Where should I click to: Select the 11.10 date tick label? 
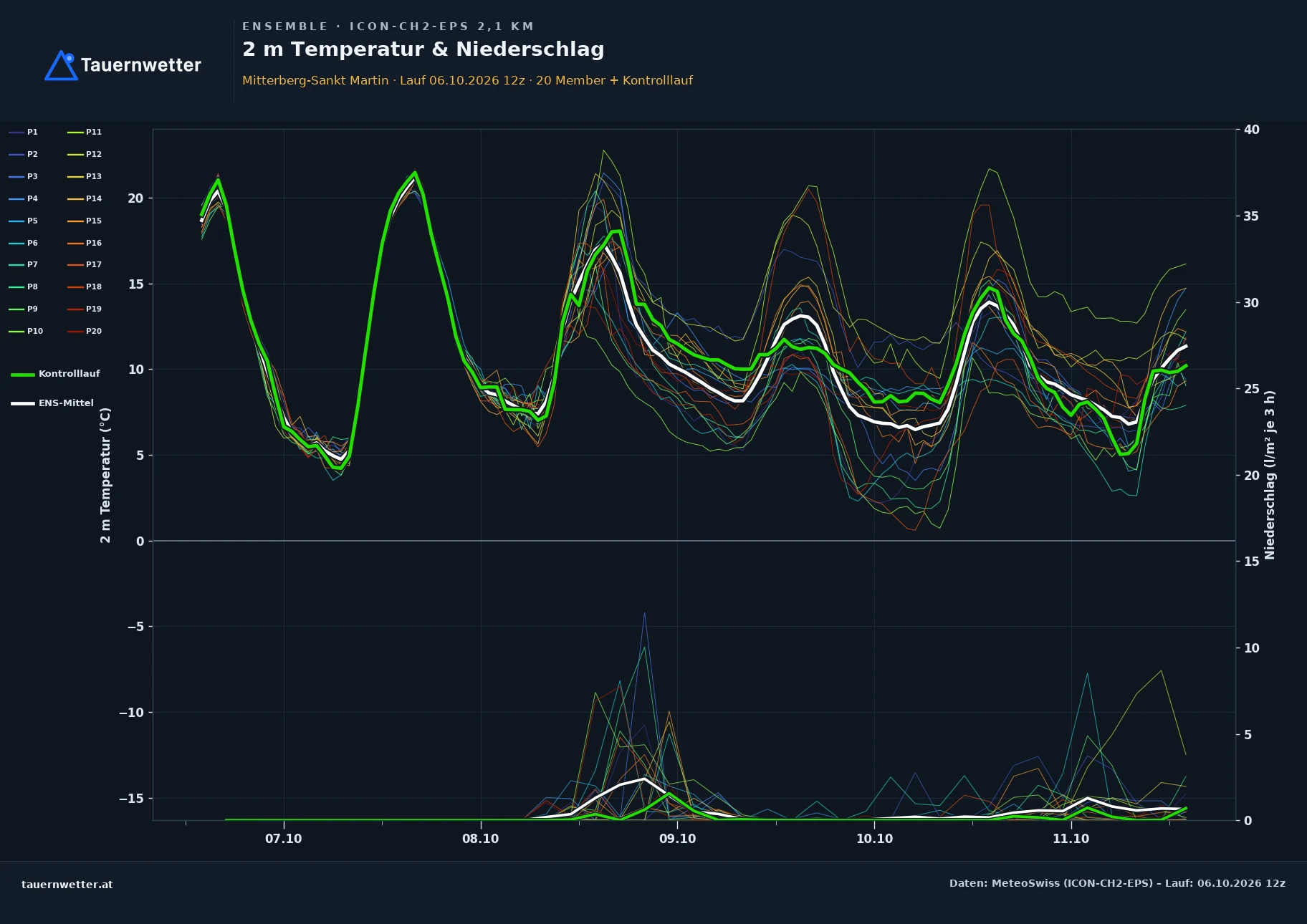coord(1071,839)
